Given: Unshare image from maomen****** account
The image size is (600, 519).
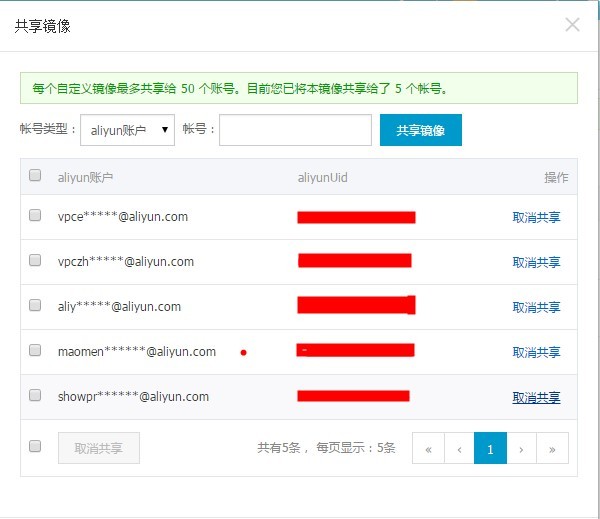Looking at the screenshot, I should tap(536, 352).
